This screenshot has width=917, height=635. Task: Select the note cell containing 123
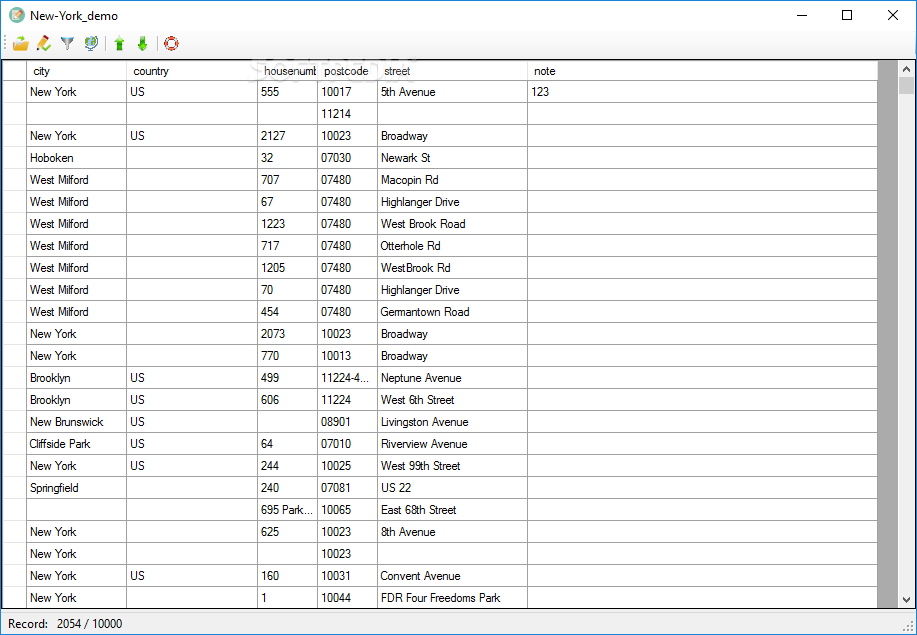click(x=702, y=92)
